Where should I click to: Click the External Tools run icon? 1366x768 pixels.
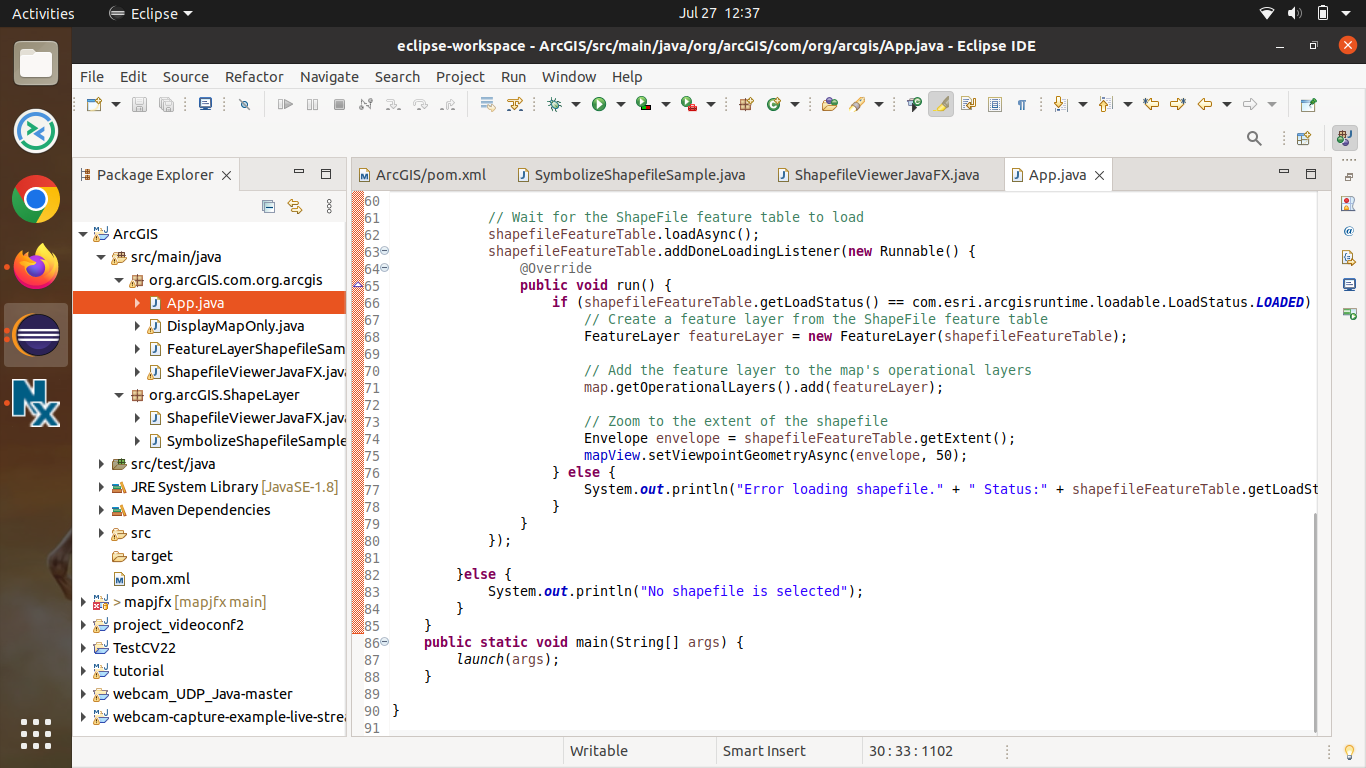coord(688,104)
